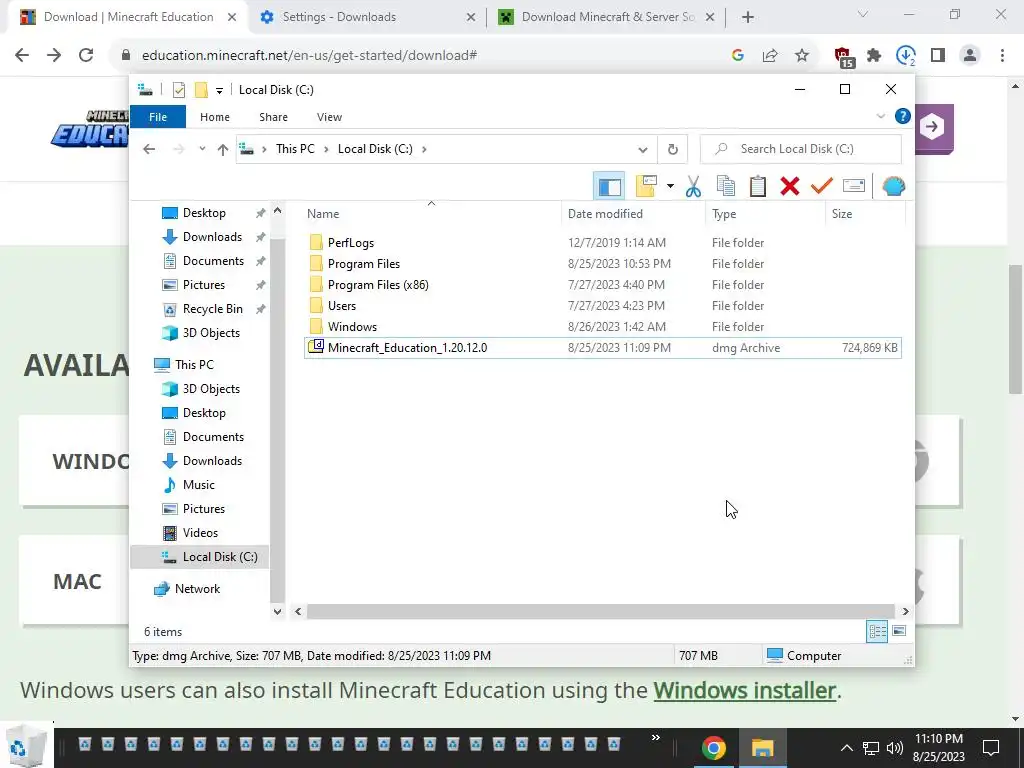Reload the Chrome page
The image size is (1024, 768).
[86, 56]
